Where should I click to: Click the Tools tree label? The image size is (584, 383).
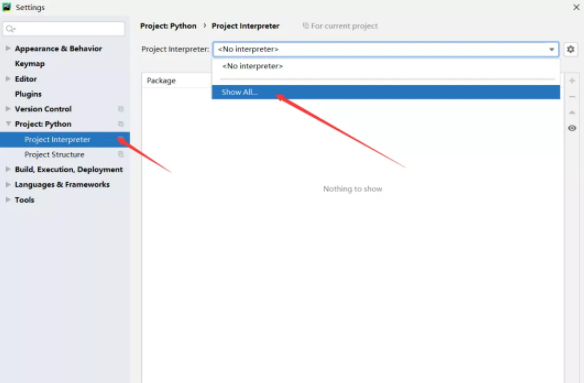pos(25,200)
